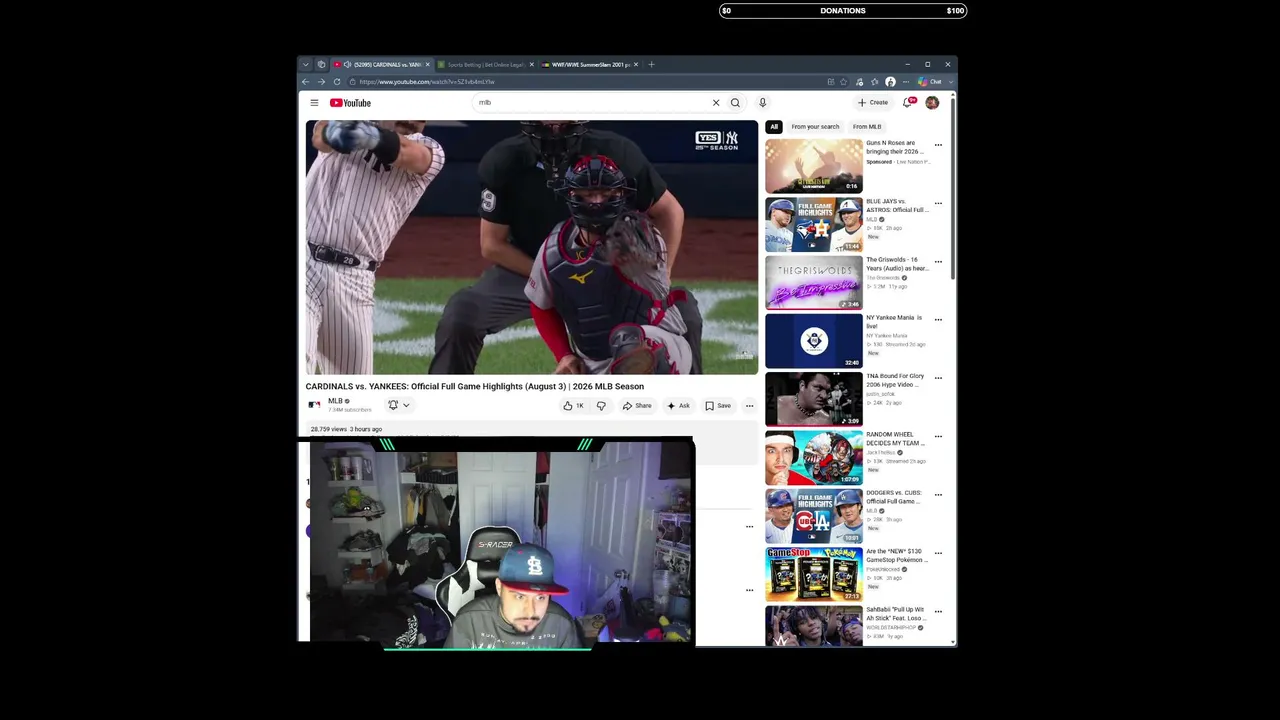The height and width of the screenshot is (720, 1280).
Task: Open the MLB channel avatar
Action: click(314, 405)
